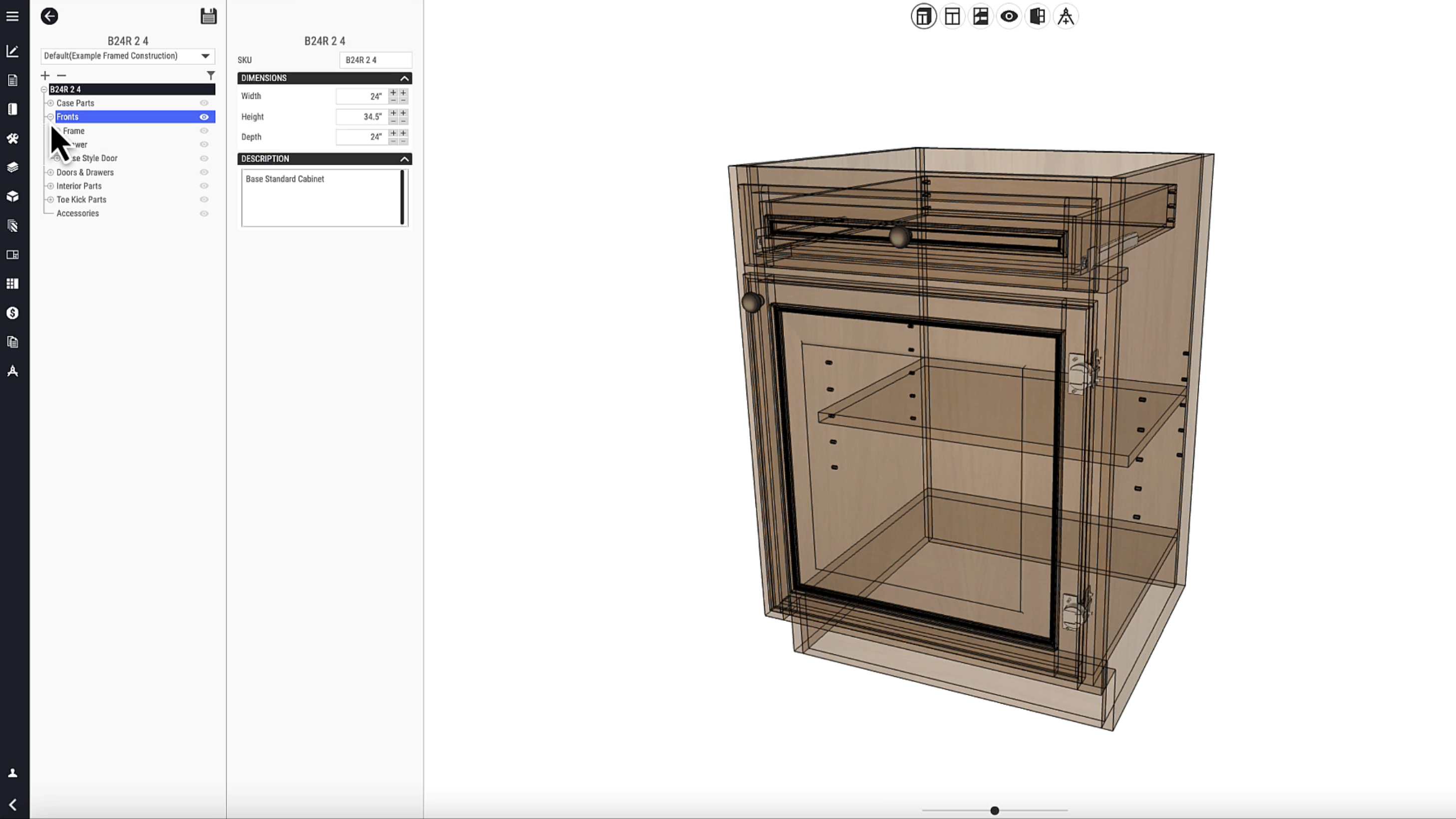1456x819 pixels.
Task: Select Interior Parts in the tree
Action: click(79, 186)
